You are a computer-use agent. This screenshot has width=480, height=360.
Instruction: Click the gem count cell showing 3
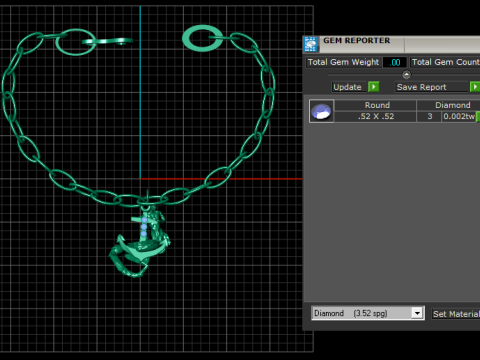click(429, 117)
